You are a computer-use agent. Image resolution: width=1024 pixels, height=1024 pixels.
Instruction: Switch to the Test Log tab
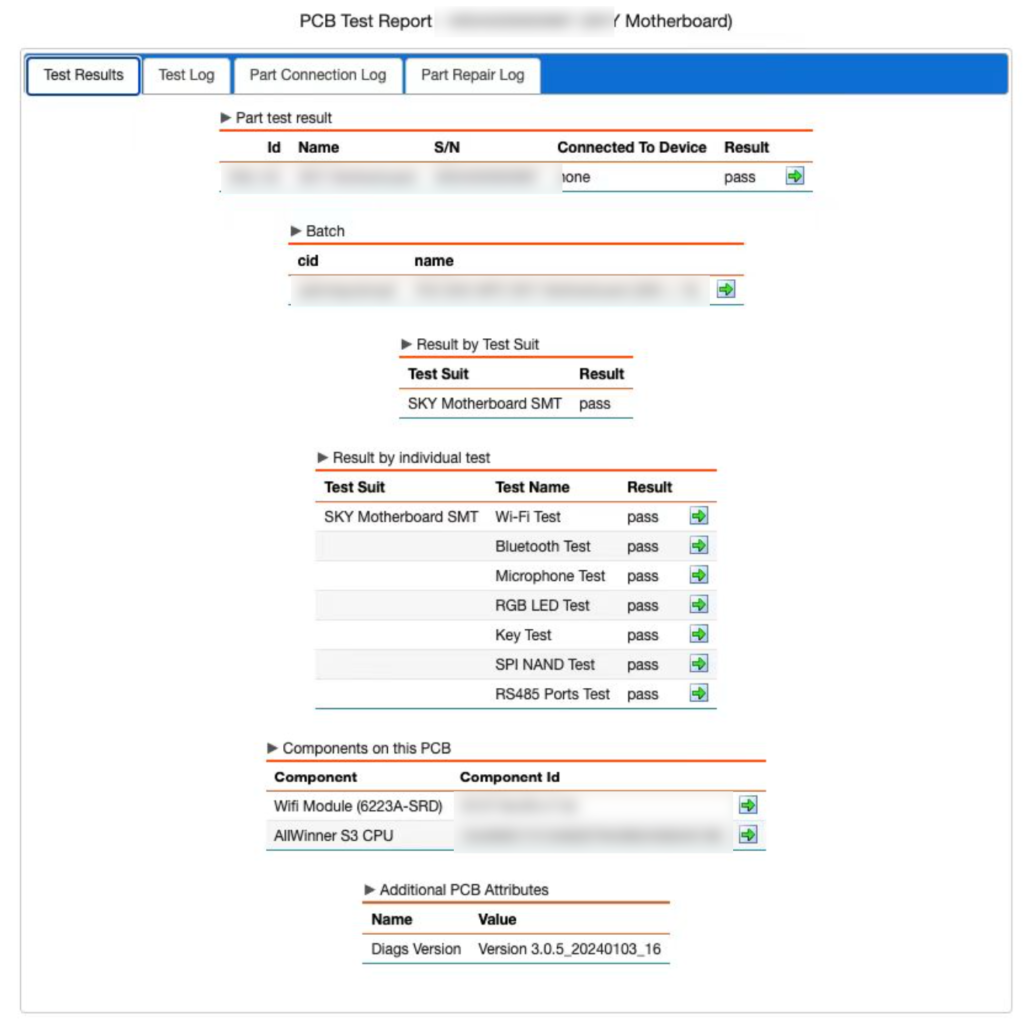pos(186,75)
